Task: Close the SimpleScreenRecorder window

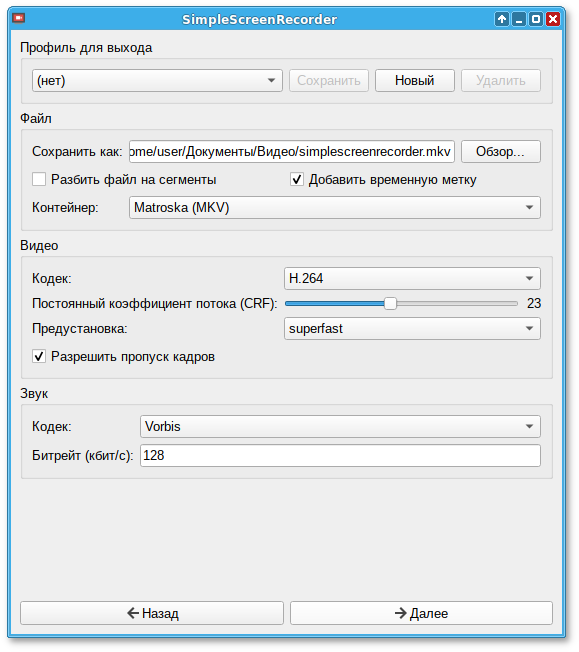Action: click(x=553, y=19)
